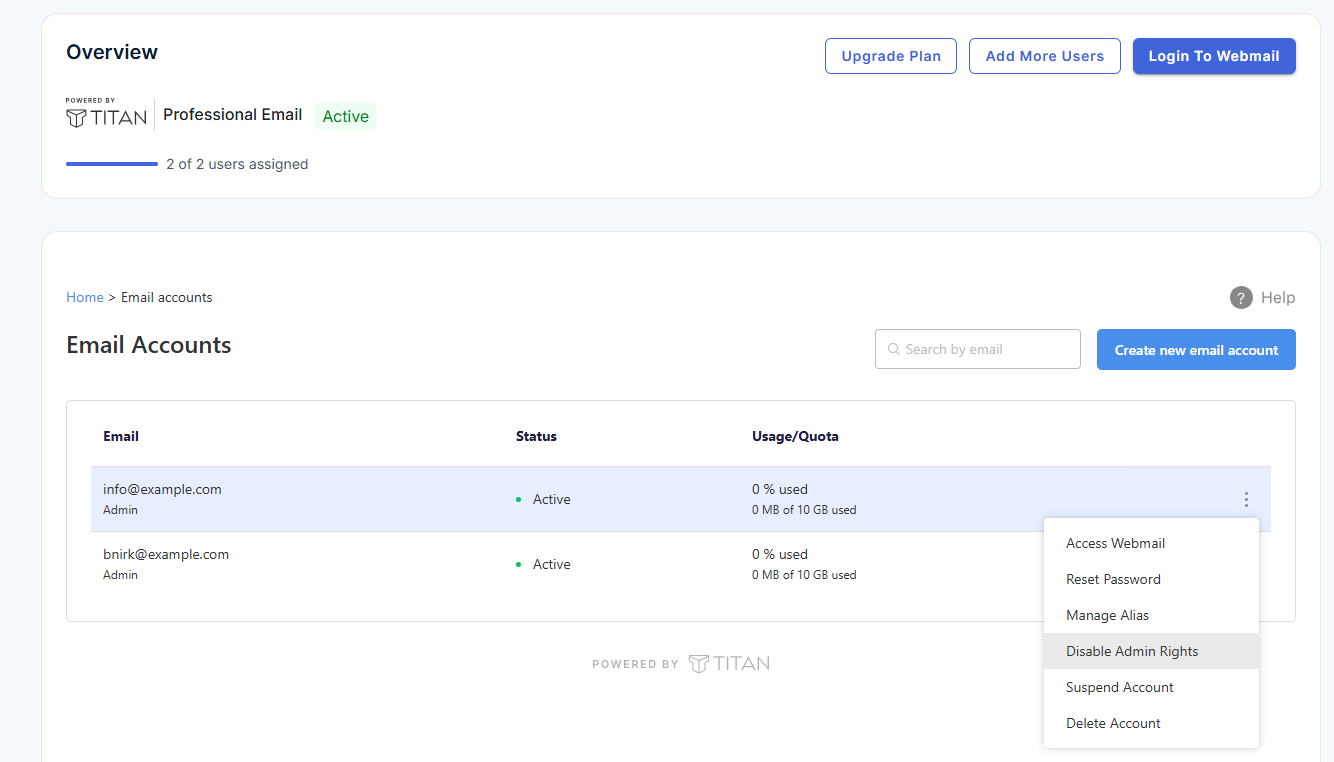This screenshot has width=1334, height=762.
Task: Click the Powered by Titan footer logo
Action: [x=681, y=663]
